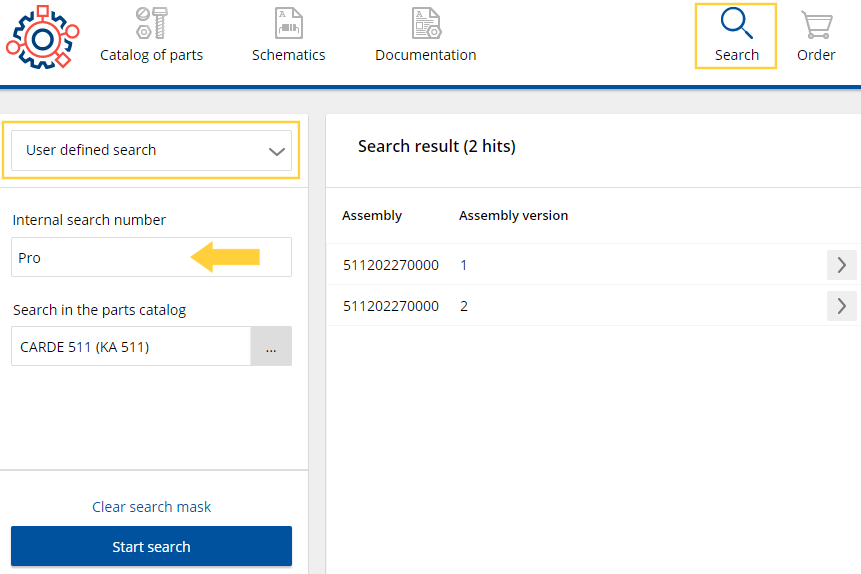Click the Internal search number label
Viewport: 861px width, 574px height.
click(89, 220)
